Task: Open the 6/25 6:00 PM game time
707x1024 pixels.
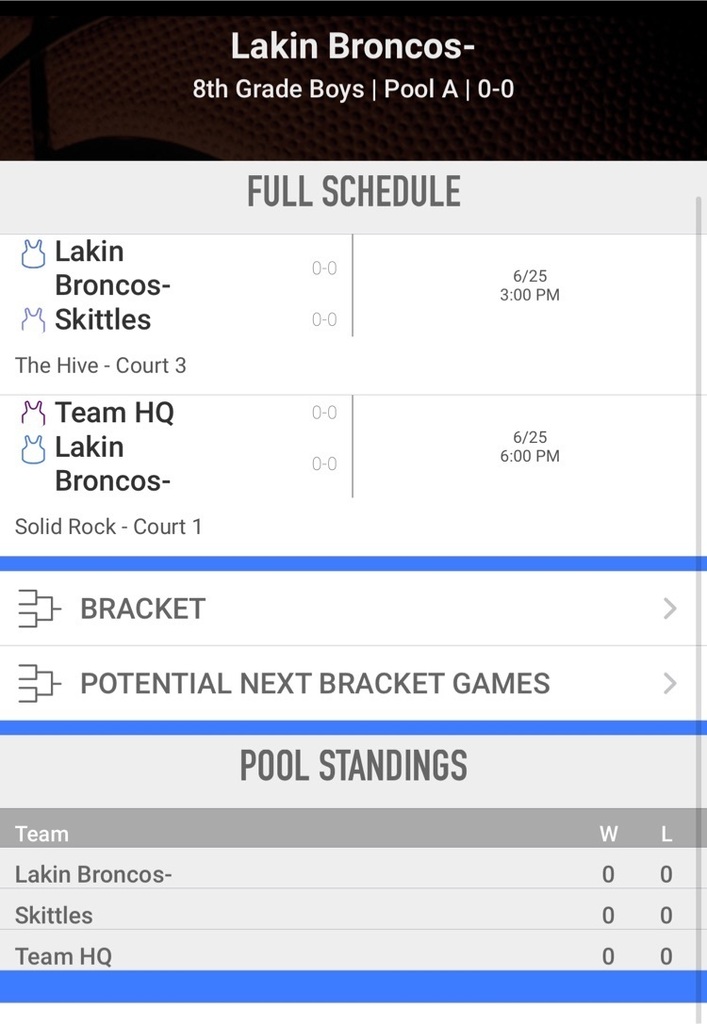Action: click(529, 447)
